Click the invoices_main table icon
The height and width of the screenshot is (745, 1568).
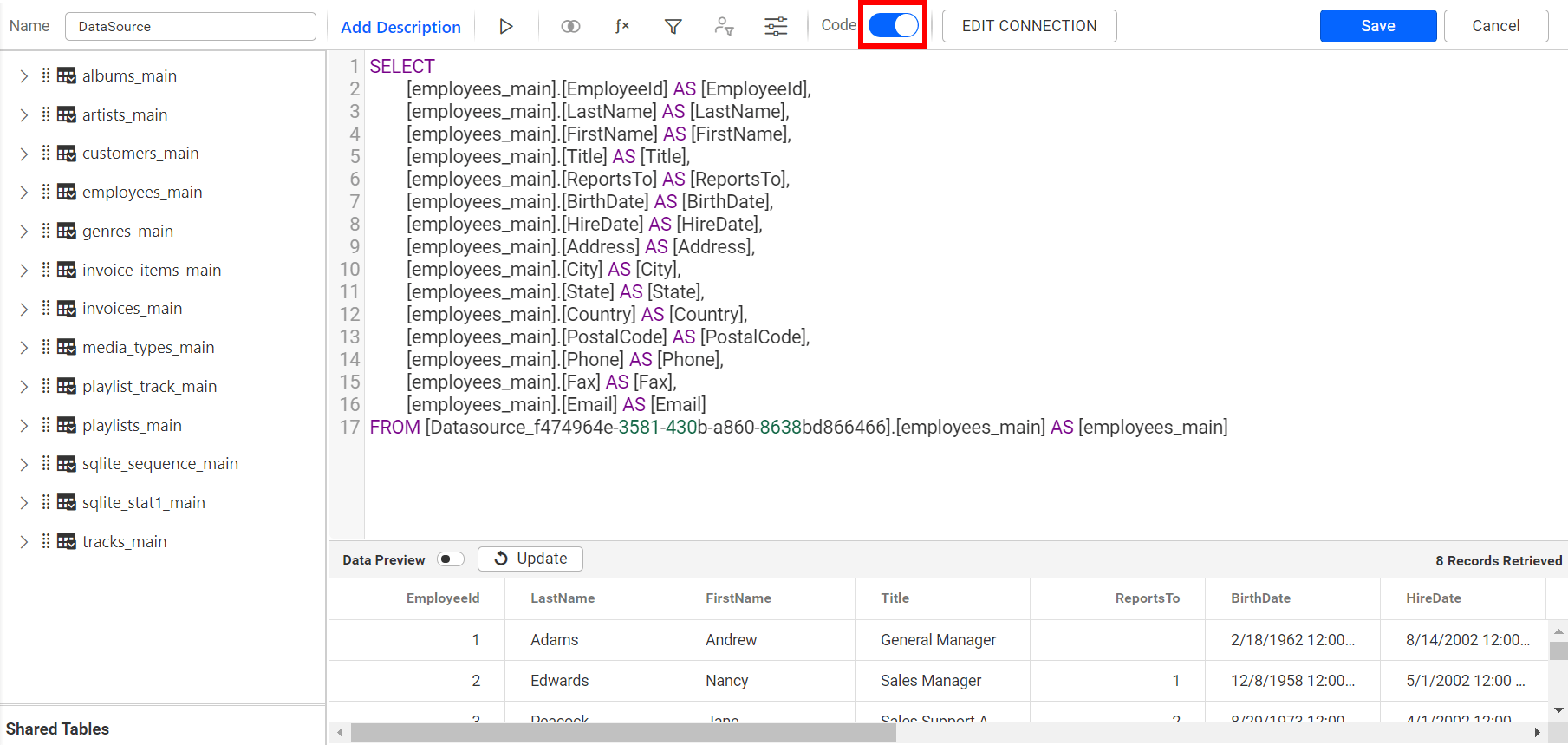tap(67, 309)
